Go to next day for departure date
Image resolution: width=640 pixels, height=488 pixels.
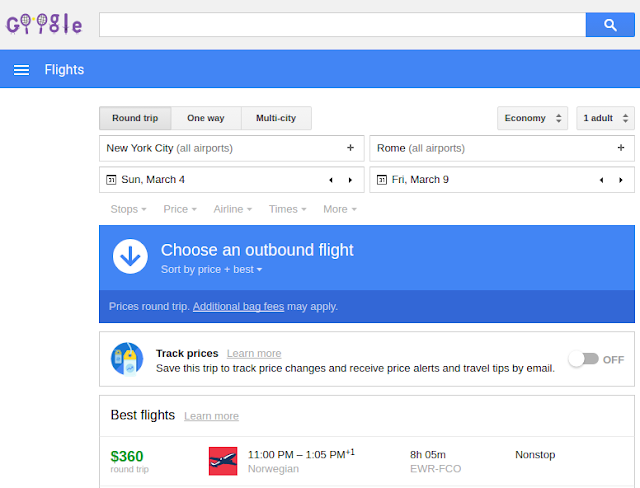click(350, 180)
